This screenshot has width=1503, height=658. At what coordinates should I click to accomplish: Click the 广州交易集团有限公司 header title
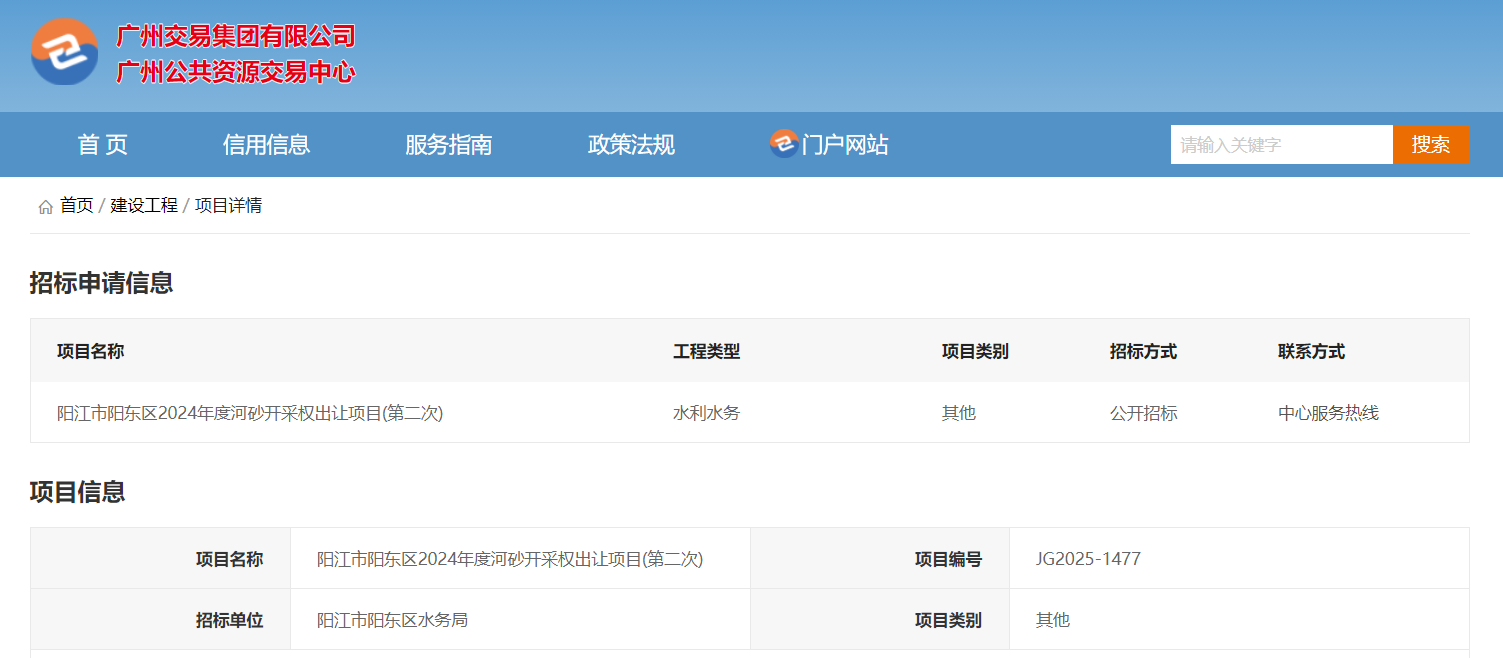(236, 37)
